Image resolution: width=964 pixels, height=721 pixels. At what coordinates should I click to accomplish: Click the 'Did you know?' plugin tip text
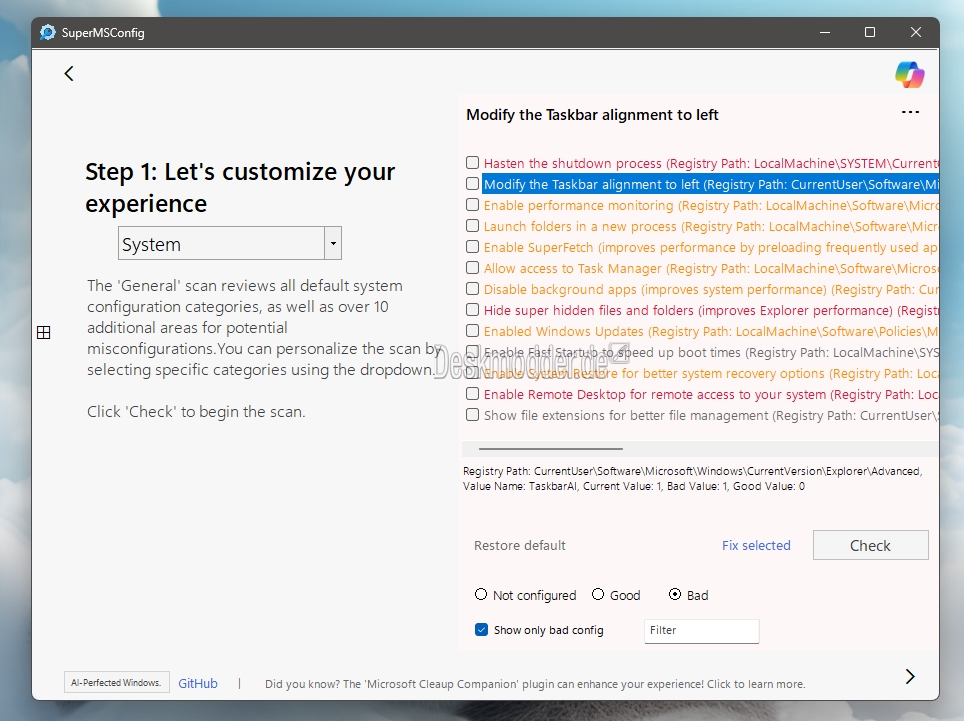coord(535,684)
